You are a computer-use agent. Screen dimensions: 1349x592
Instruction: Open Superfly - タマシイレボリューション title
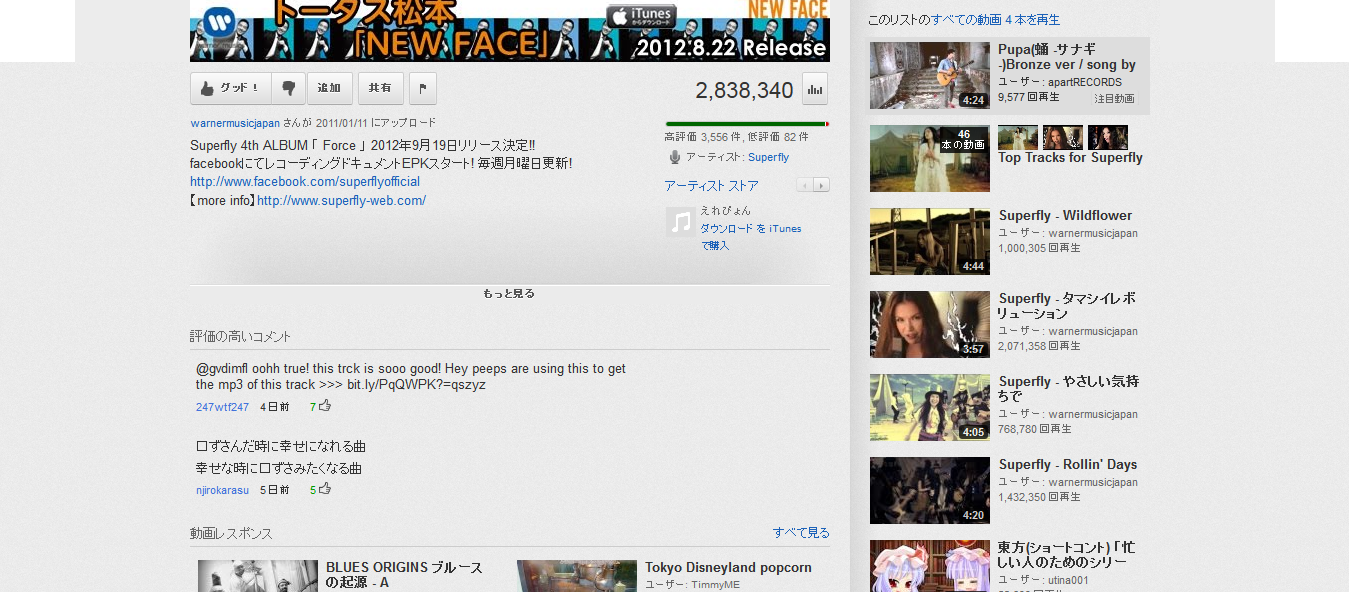[1067, 306]
